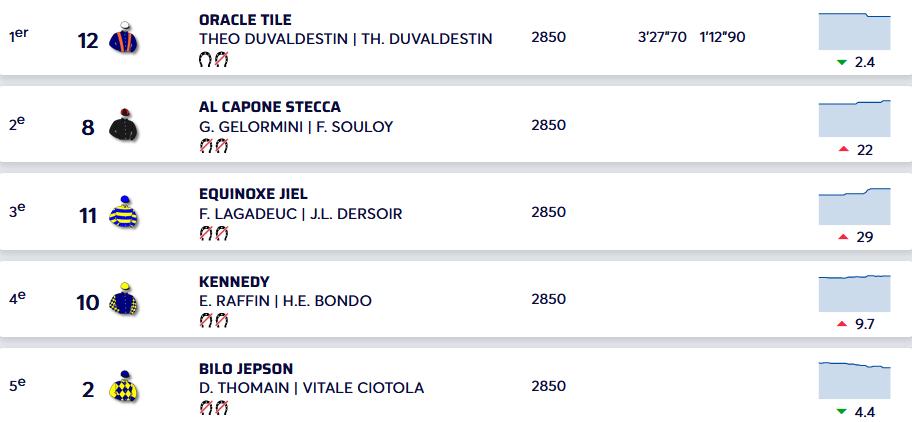Click the horseshoe icons under Kennedy
This screenshot has width=912, height=422.
[214, 320]
